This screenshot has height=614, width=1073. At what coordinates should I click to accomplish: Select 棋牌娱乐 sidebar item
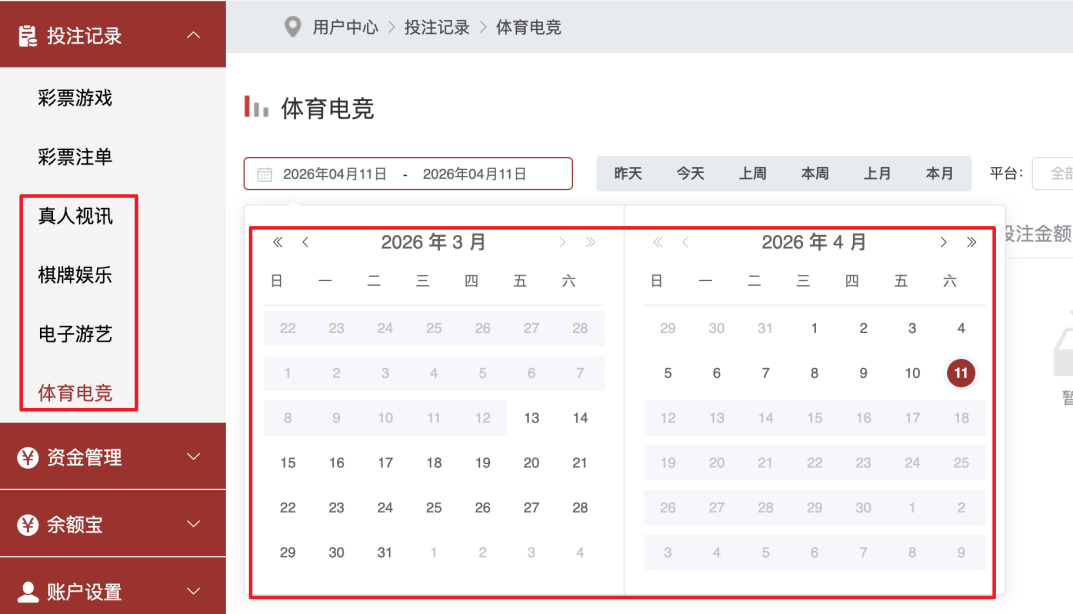point(76,275)
